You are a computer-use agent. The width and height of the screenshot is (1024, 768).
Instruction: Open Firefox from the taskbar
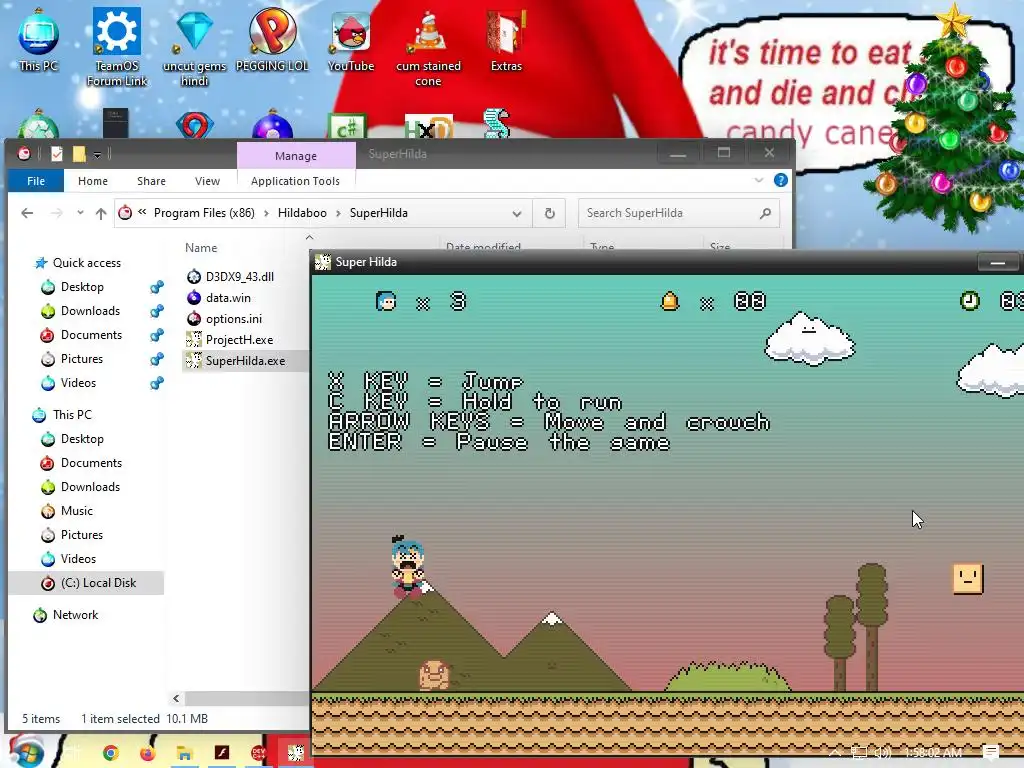(147, 753)
